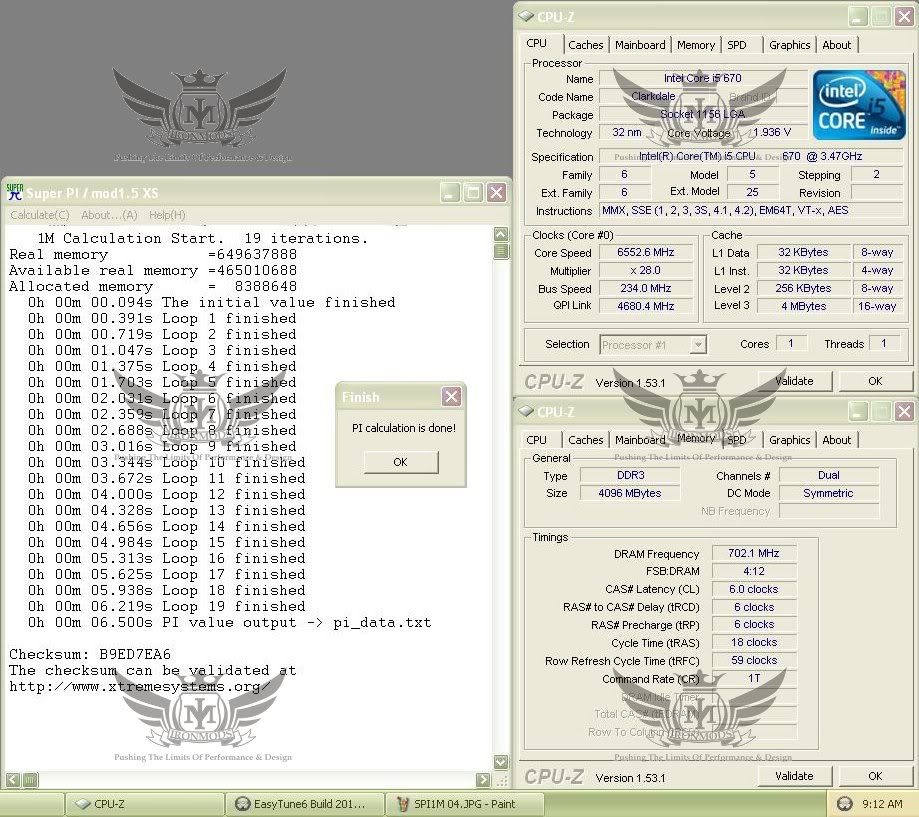
Task: Click the PI value output pi_data.txt line
Action: pos(229,622)
